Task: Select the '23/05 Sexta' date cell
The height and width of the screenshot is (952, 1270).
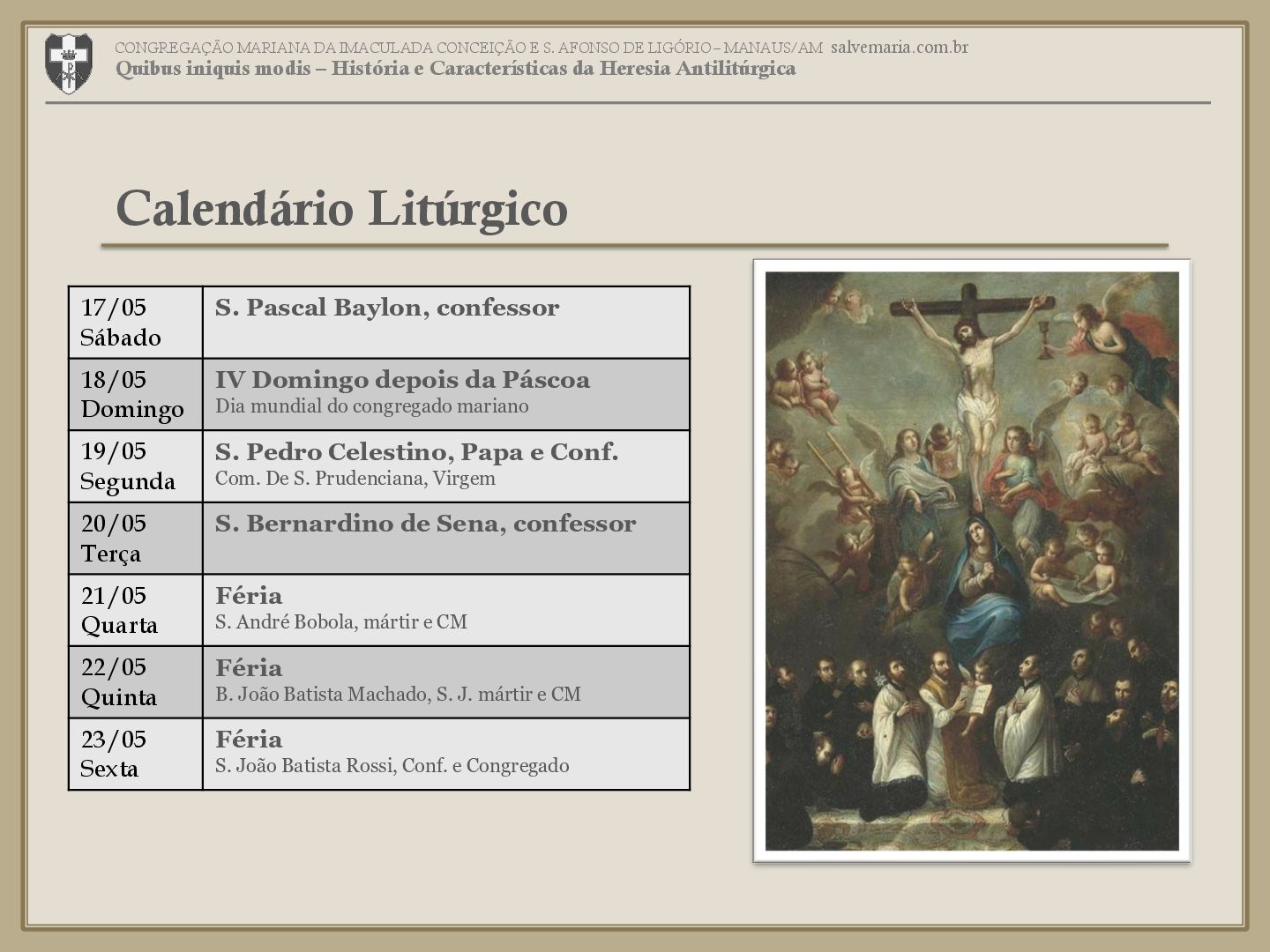Action: tap(136, 754)
